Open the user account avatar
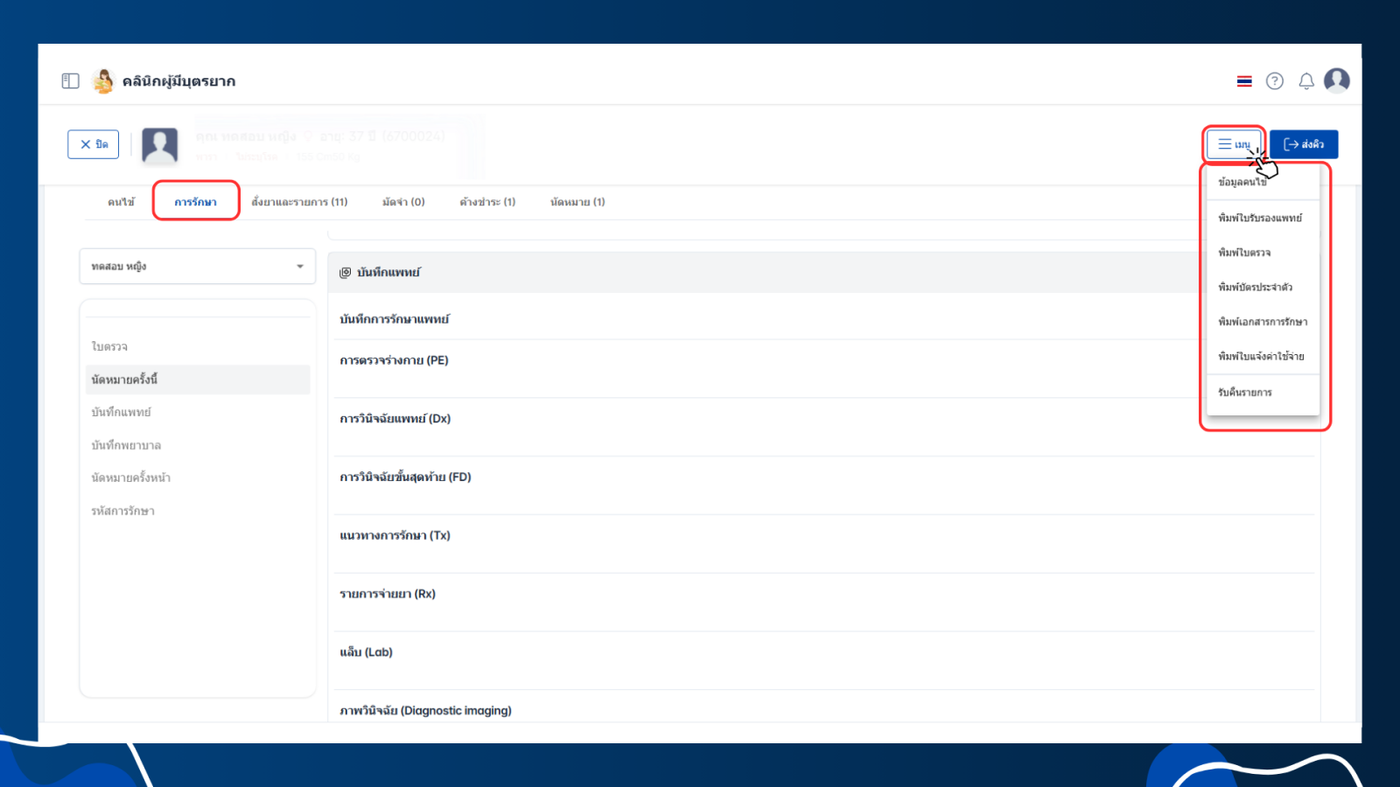Viewport: 1400px width, 787px height. point(1337,80)
